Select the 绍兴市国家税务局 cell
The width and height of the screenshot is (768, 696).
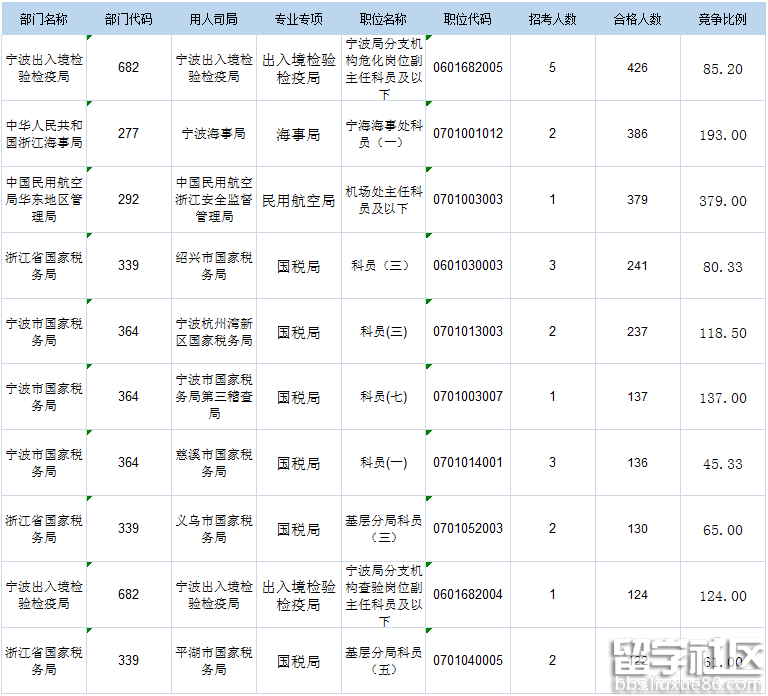coord(213,266)
